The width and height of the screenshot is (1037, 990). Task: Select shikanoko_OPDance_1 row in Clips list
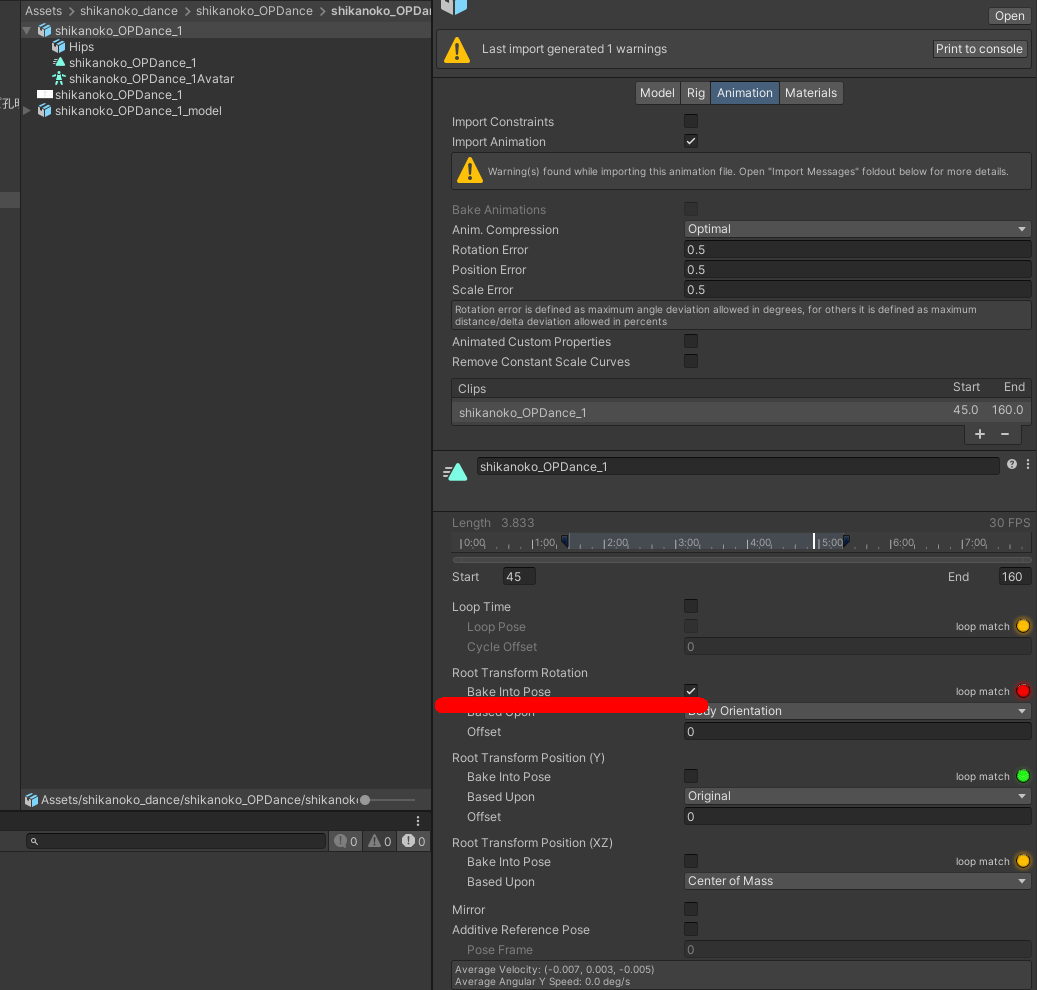[x=741, y=412]
